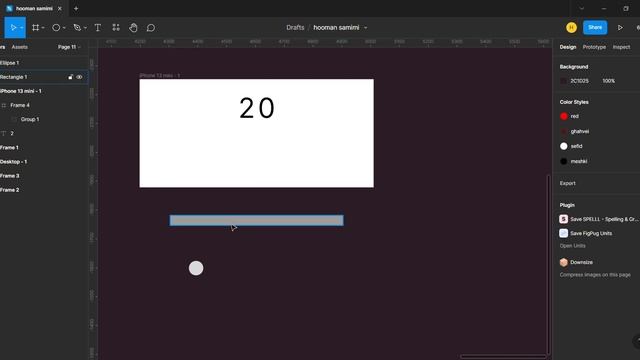The height and width of the screenshot is (360, 640).
Task: Click the Share button
Action: (595, 27)
